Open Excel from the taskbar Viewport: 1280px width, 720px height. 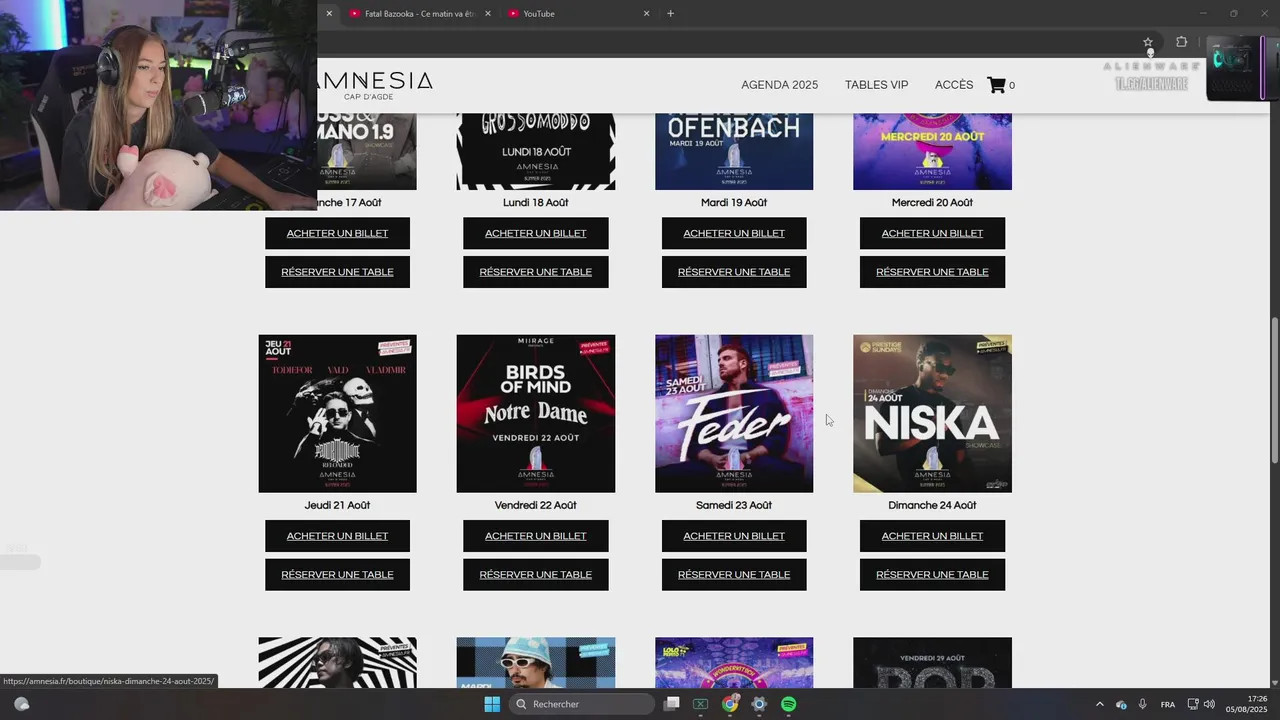701,704
